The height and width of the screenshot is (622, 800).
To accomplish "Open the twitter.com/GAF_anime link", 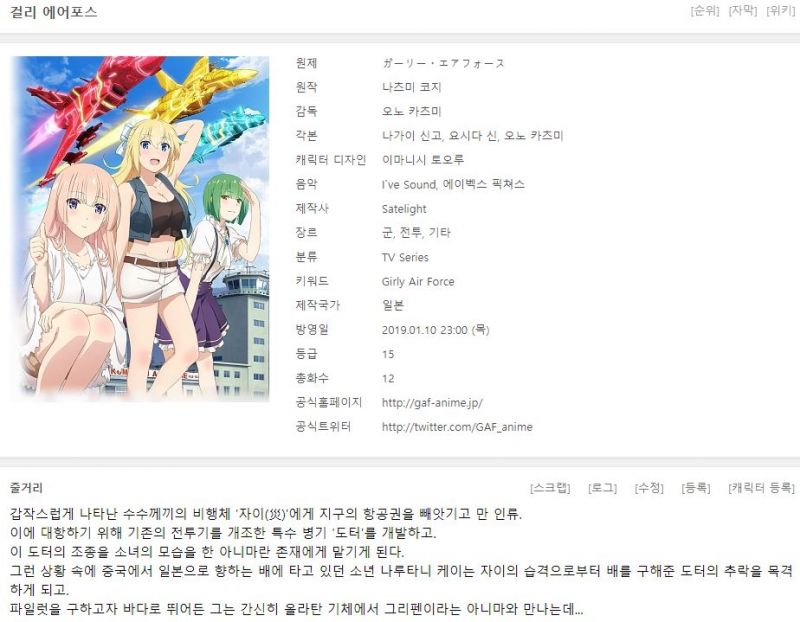I will (x=457, y=427).
